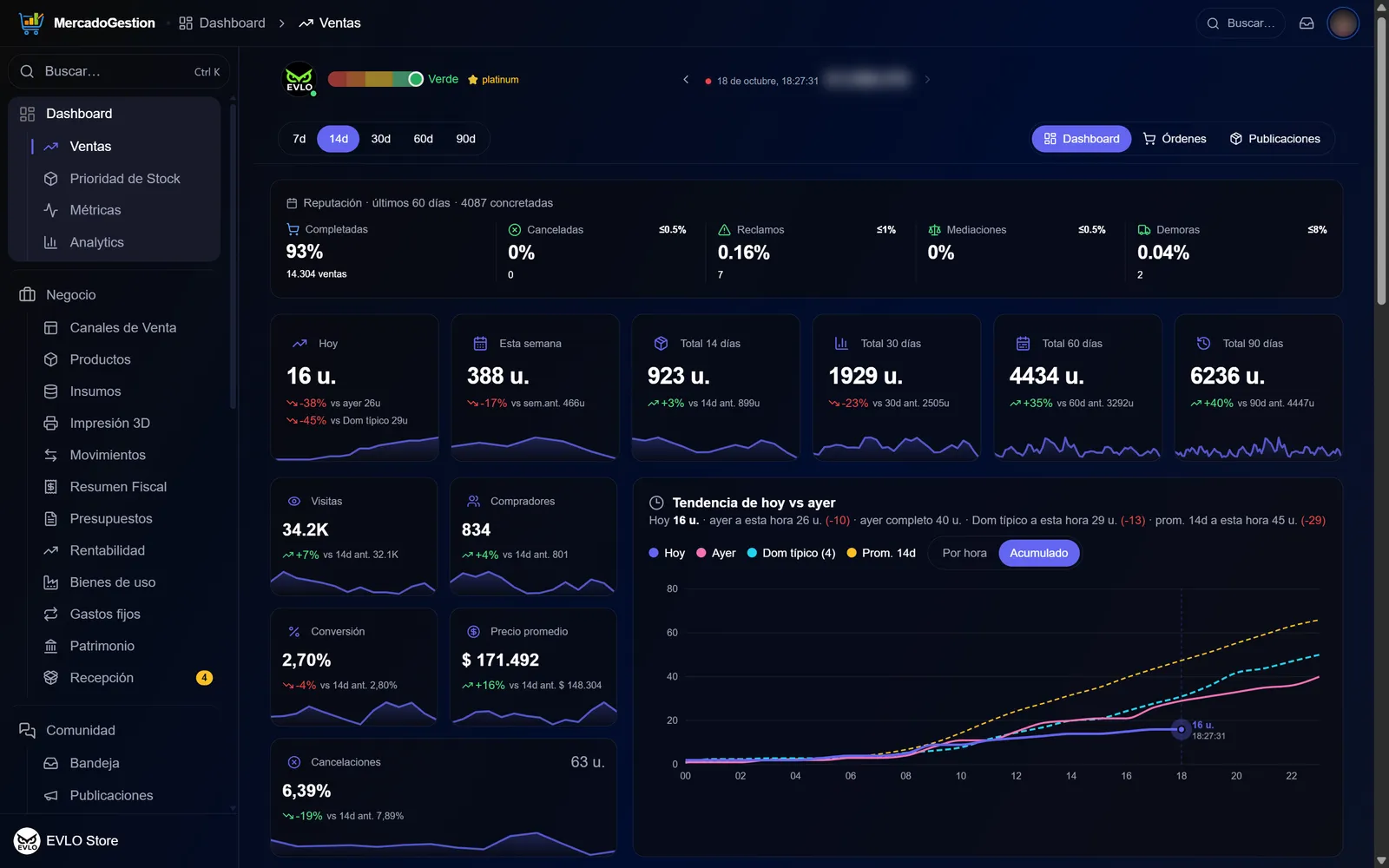
Task: Open Publicaciones megaphone icon in sidebar
Action: (x=51, y=795)
